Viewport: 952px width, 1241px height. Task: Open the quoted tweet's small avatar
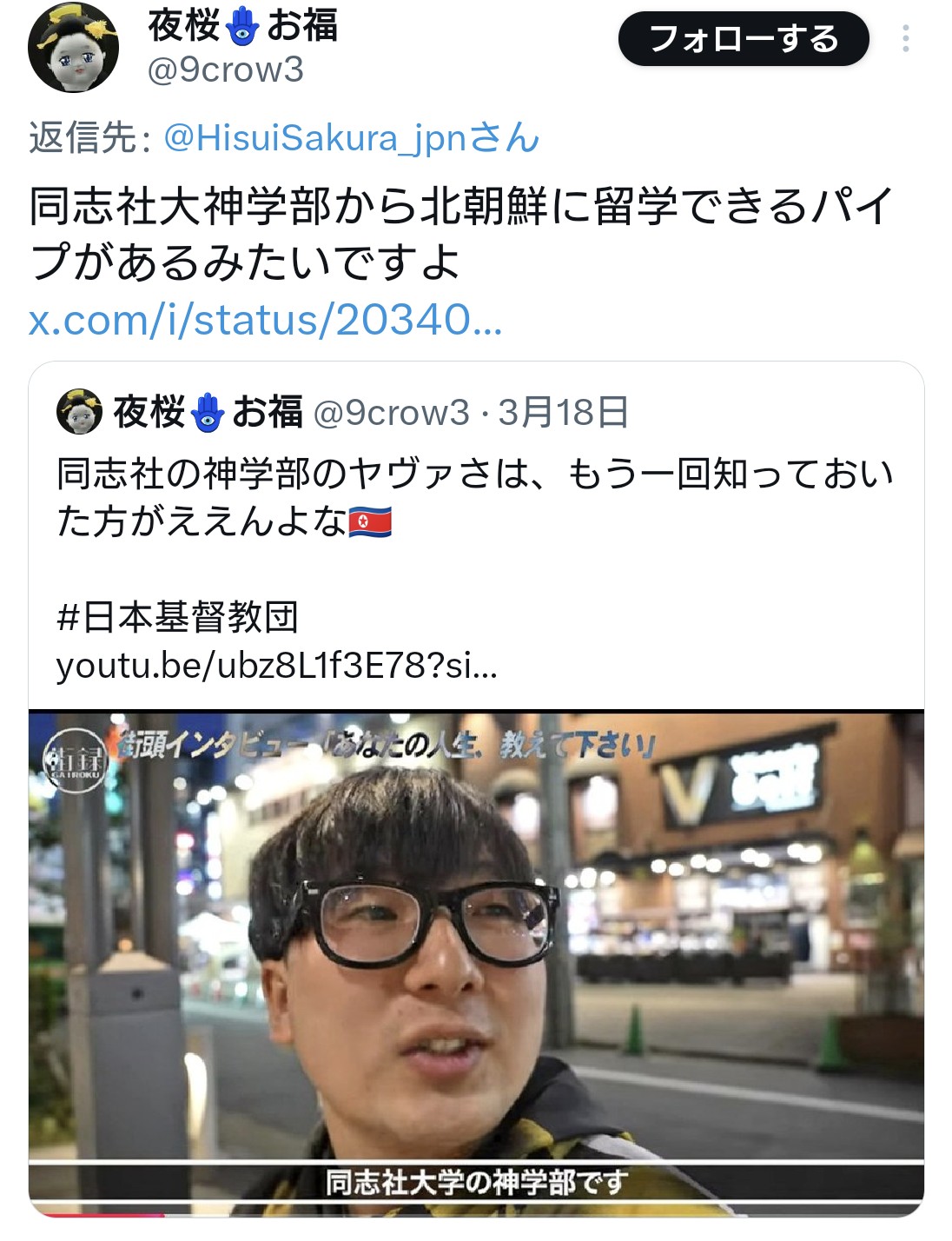79,412
